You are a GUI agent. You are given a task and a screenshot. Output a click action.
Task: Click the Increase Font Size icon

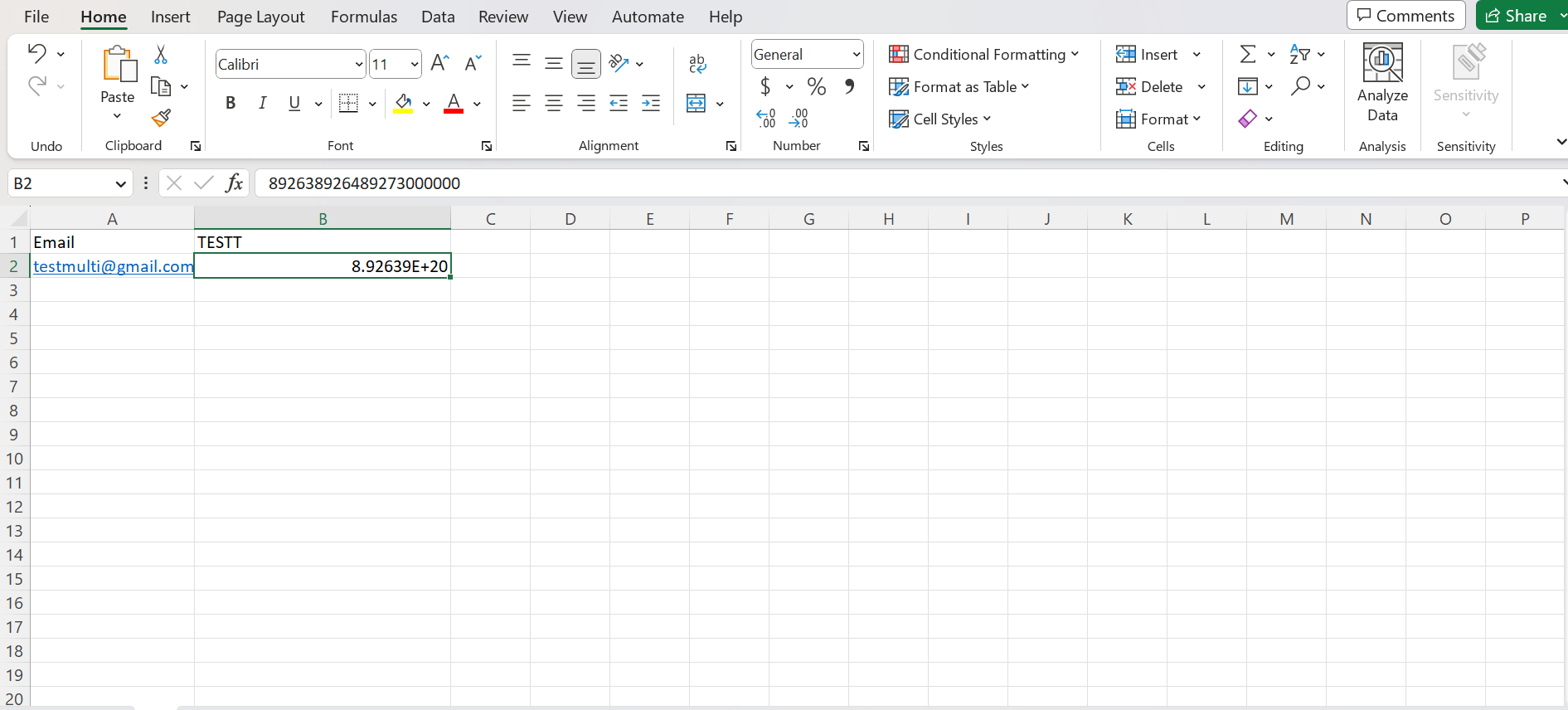coord(440,64)
